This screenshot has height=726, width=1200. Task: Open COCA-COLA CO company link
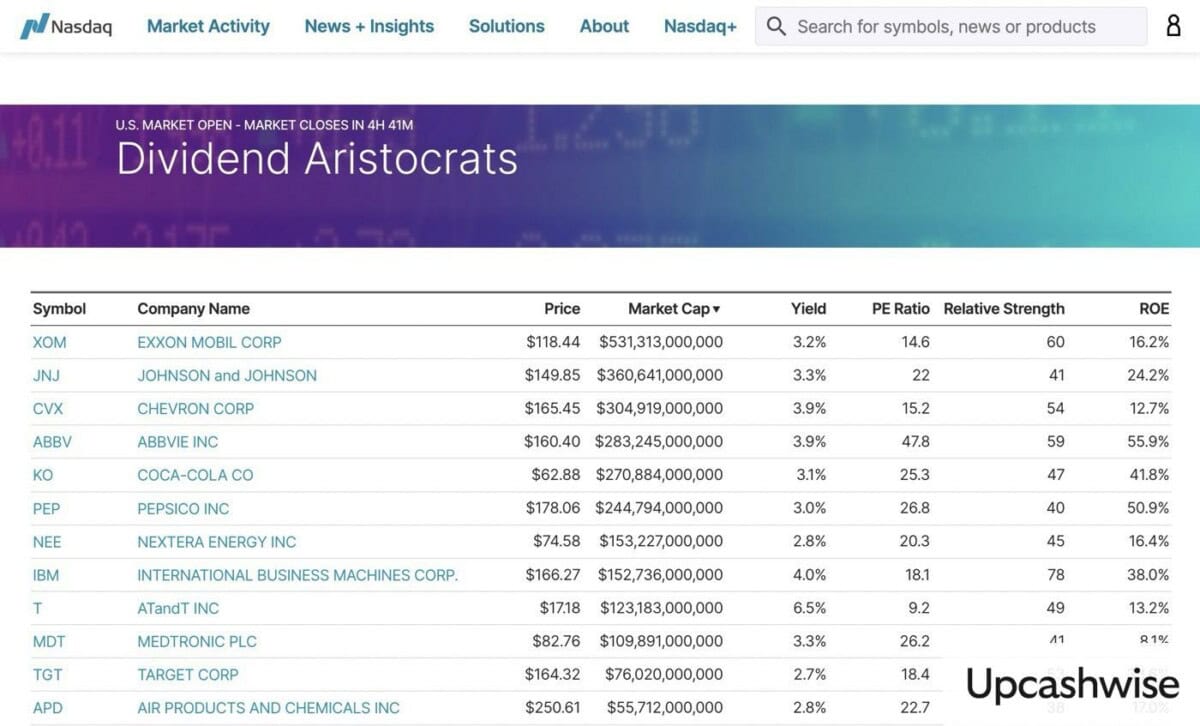click(195, 475)
